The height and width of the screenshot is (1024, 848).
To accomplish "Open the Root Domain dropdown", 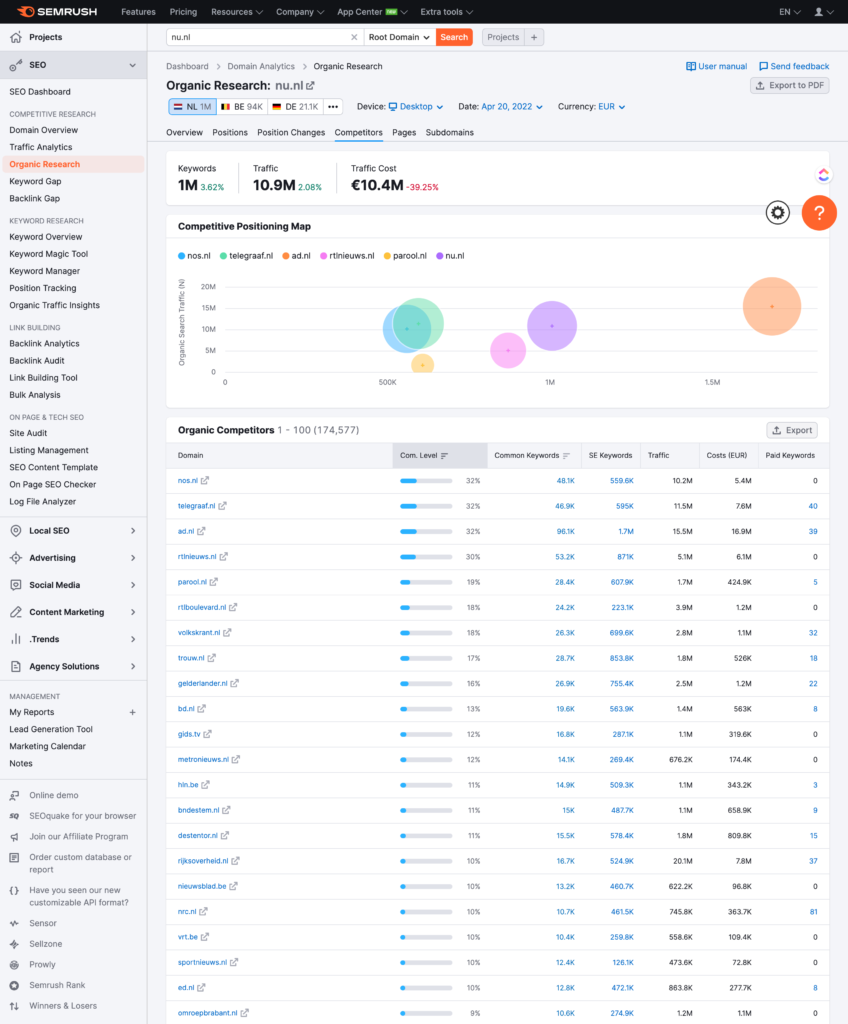I will (x=399, y=37).
